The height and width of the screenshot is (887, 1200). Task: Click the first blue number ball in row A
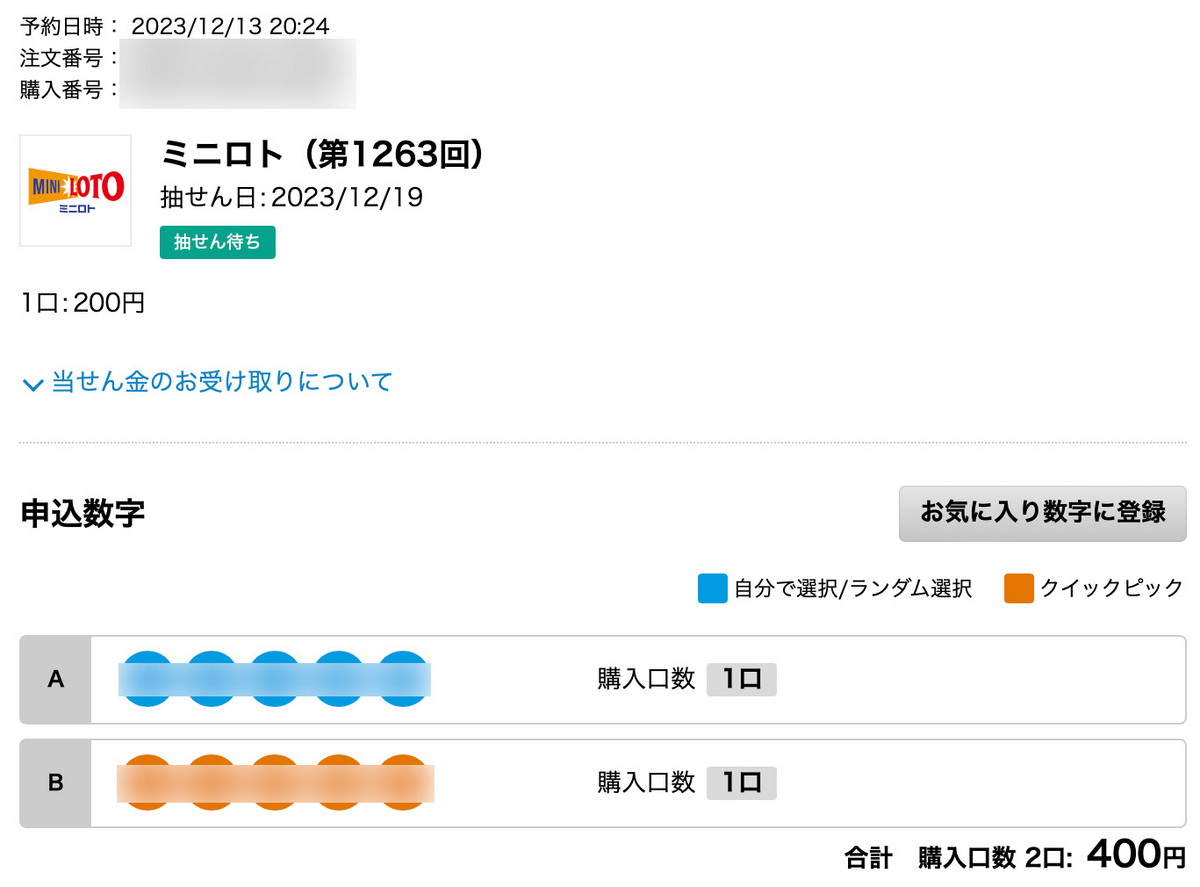[148, 679]
